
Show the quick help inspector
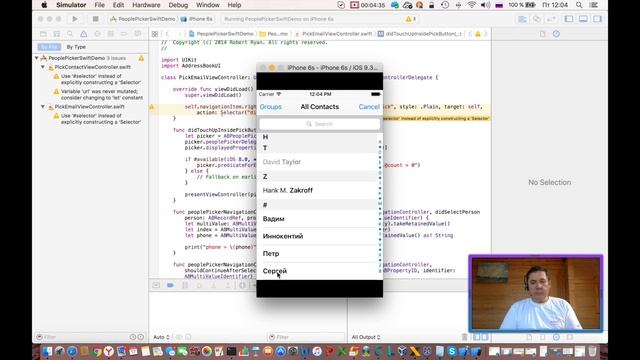tap(556, 34)
